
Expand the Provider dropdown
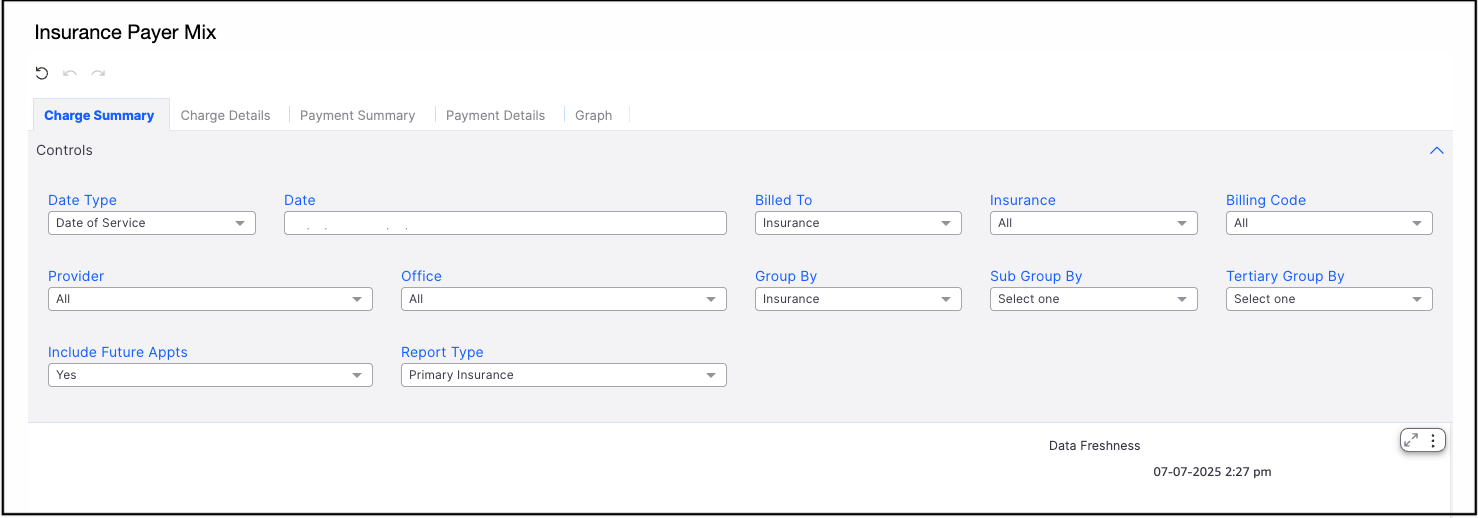[210, 299]
